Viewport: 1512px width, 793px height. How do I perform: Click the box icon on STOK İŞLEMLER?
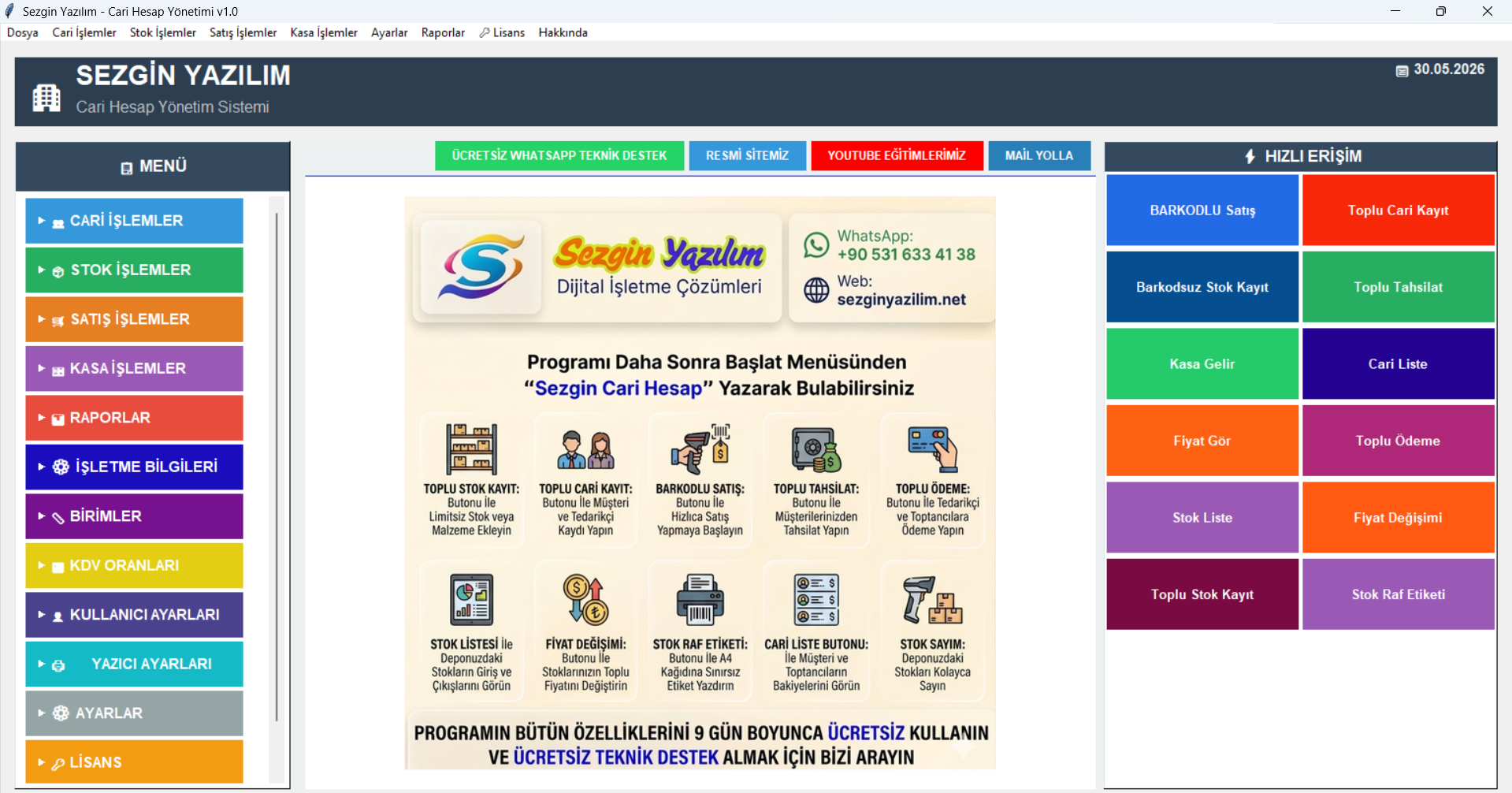pos(58,272)
